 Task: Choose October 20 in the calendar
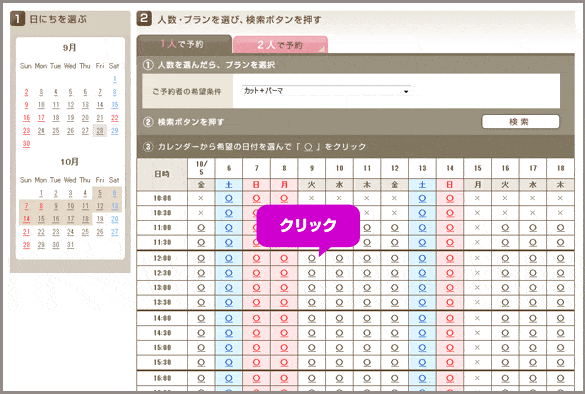[115, 219]
